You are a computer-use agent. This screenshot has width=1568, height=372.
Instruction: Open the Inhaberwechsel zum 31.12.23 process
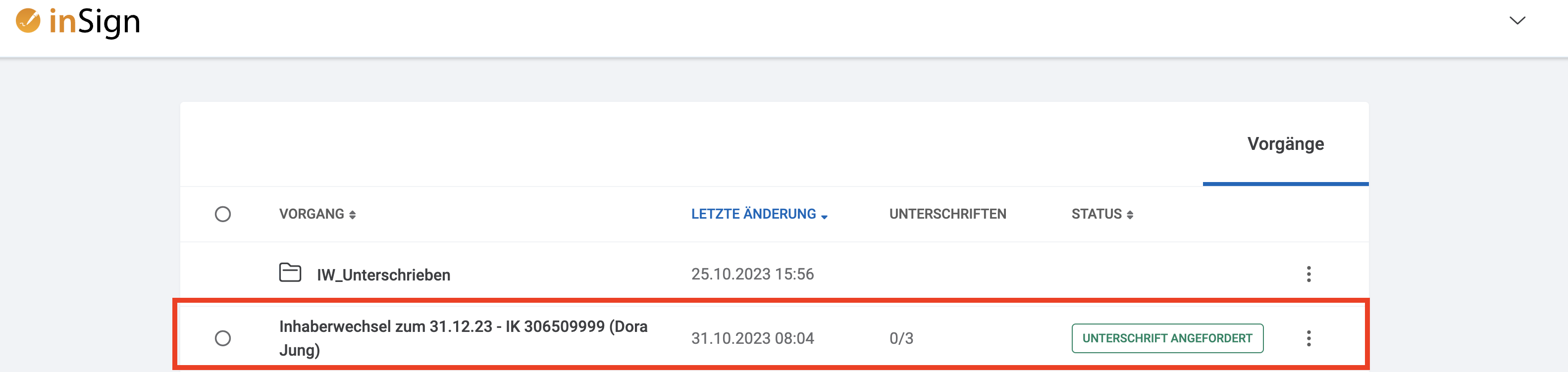[463, 338]
